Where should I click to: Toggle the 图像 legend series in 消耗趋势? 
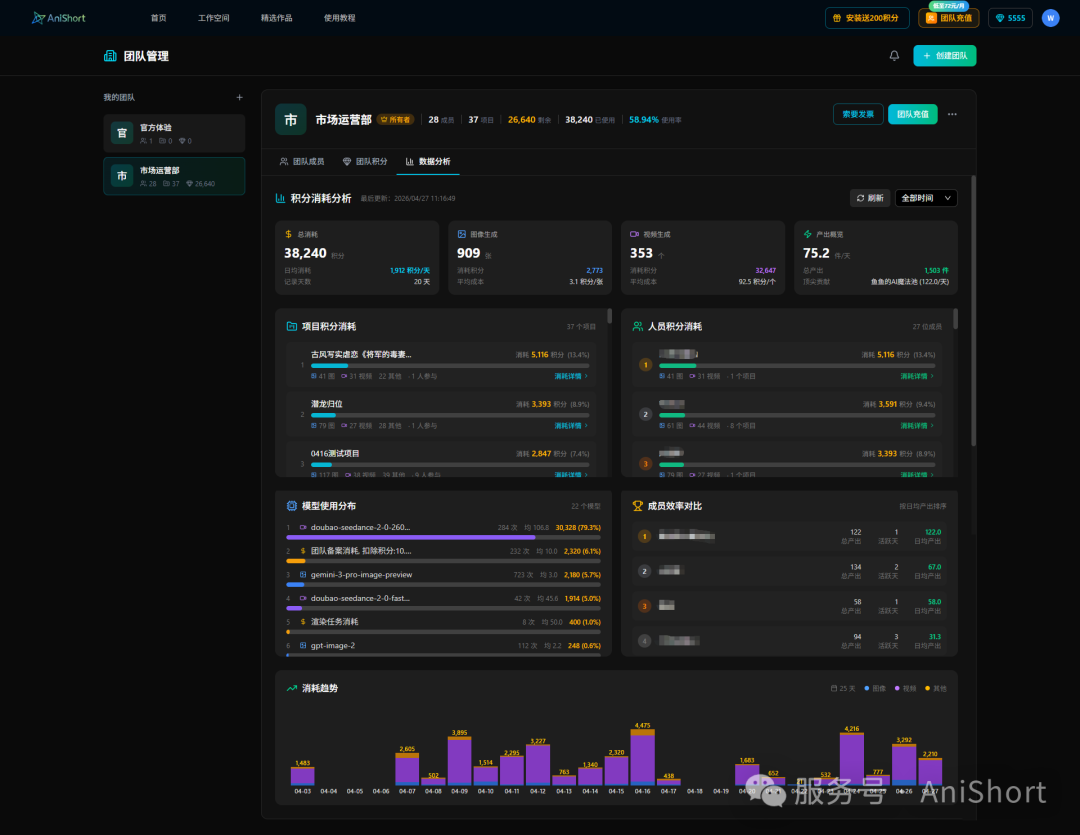pos(875,688)
